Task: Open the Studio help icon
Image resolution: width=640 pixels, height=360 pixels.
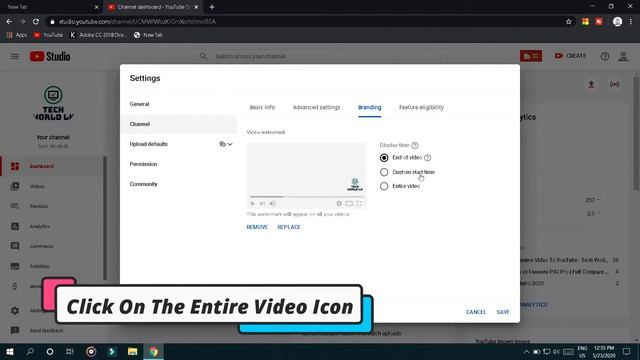Action: click(604, 56)
